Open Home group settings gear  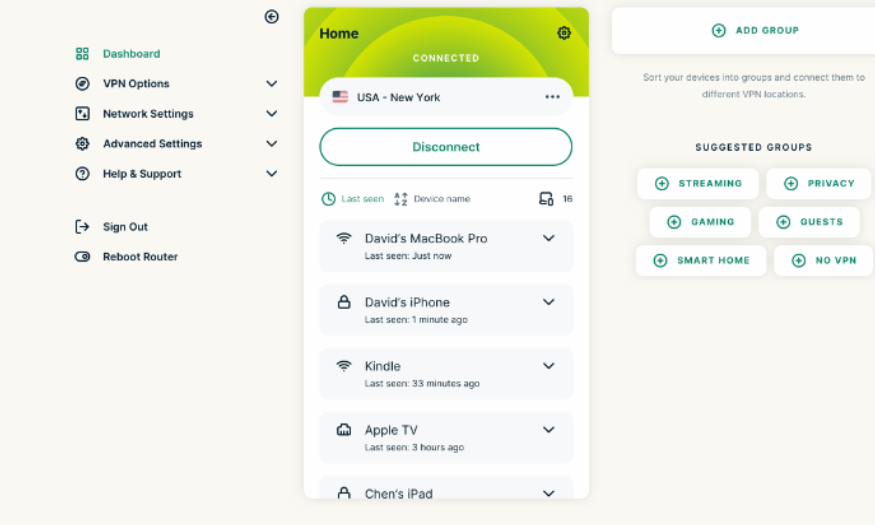pyautogui.click(x=564, y=33)
